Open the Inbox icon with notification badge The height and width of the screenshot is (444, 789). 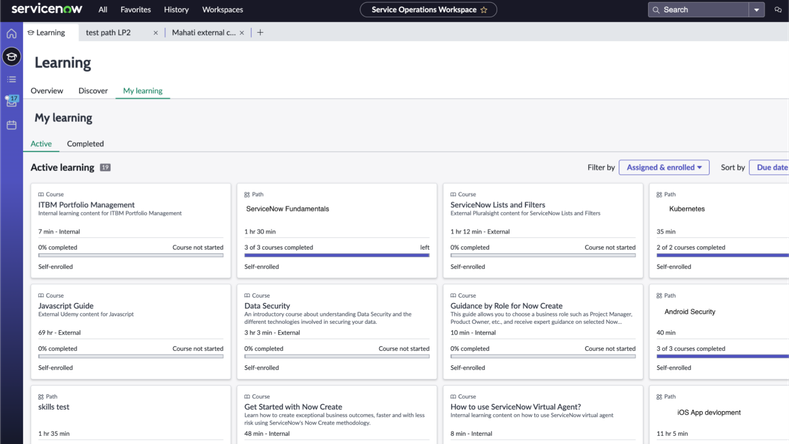pyautogui.click(x=12, y=101)
